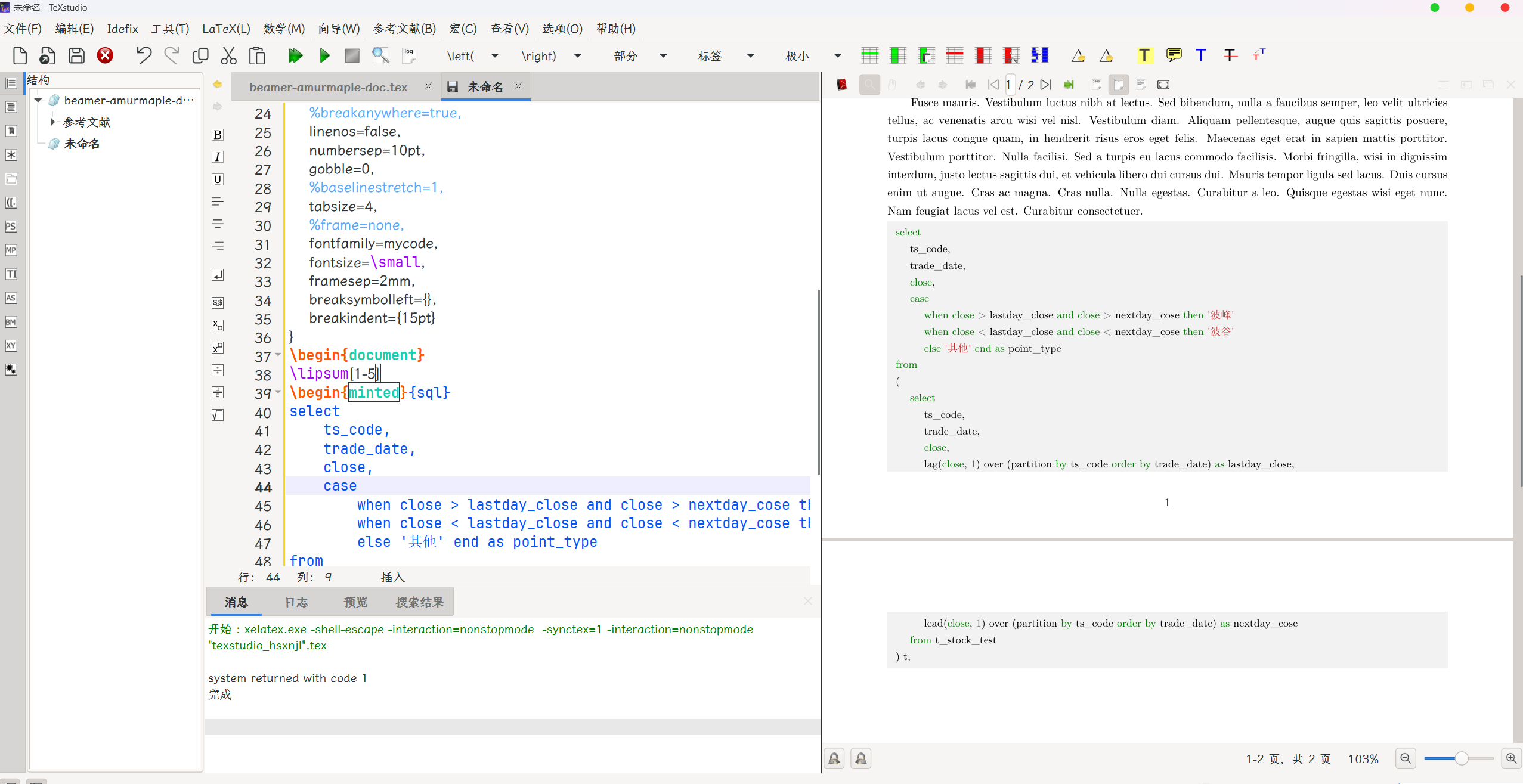Image resolution: width=1523 pixels, height=784 pixels.
Task: Open MetaPost symbols panel (MP)
Action: coord(11,250)
